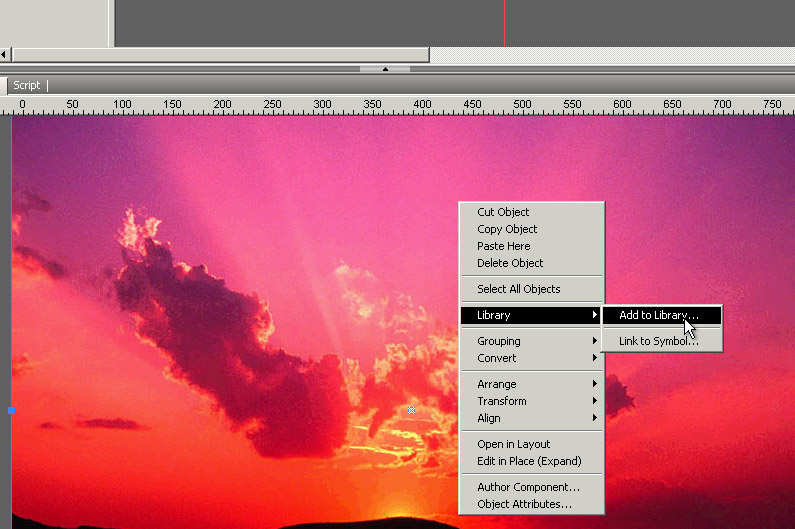Click Paste Here menu entry
This screenshot has width=795, height=529.
(503, 246)
